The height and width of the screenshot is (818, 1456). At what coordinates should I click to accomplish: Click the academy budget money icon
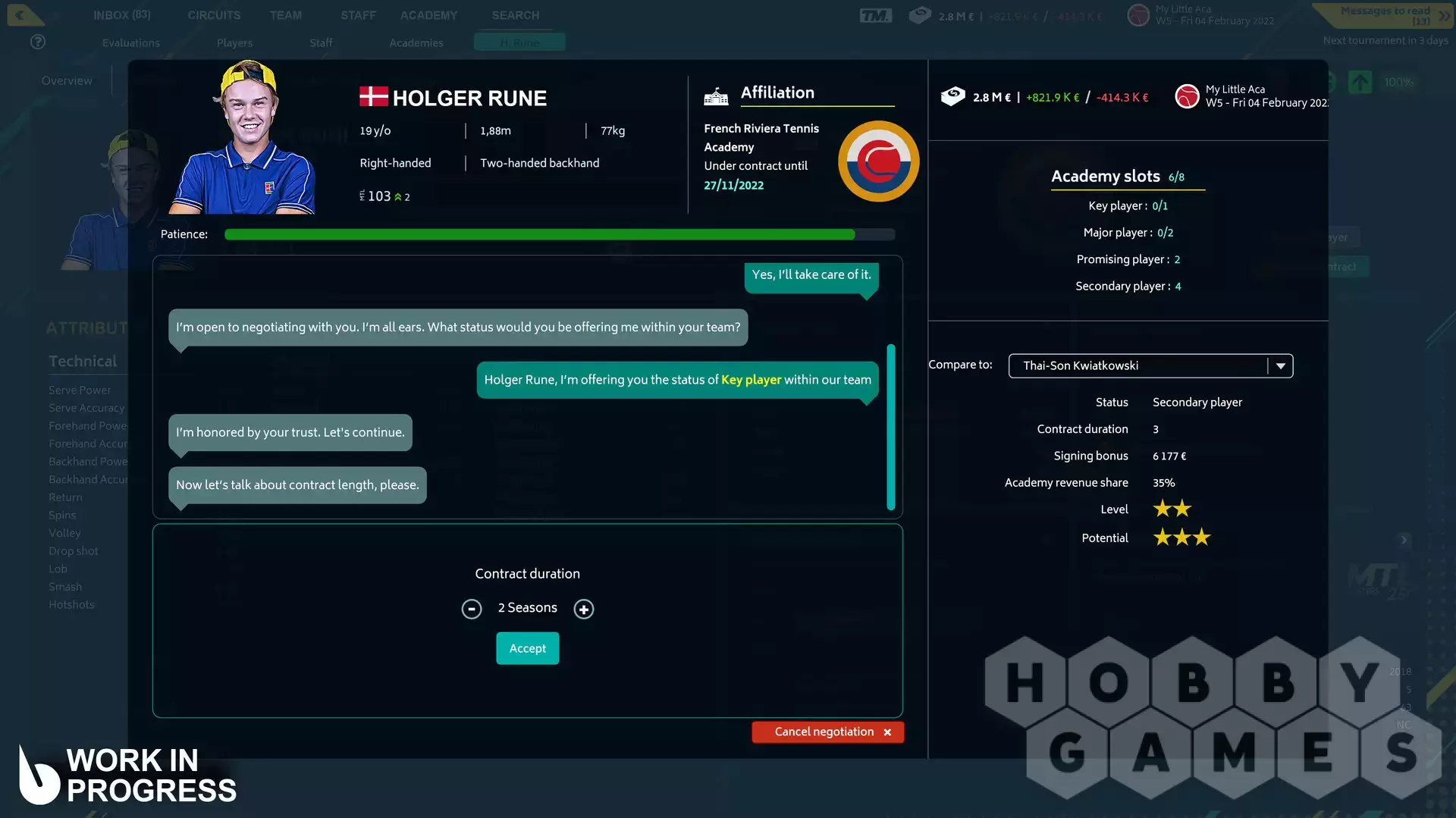point(952,96)
